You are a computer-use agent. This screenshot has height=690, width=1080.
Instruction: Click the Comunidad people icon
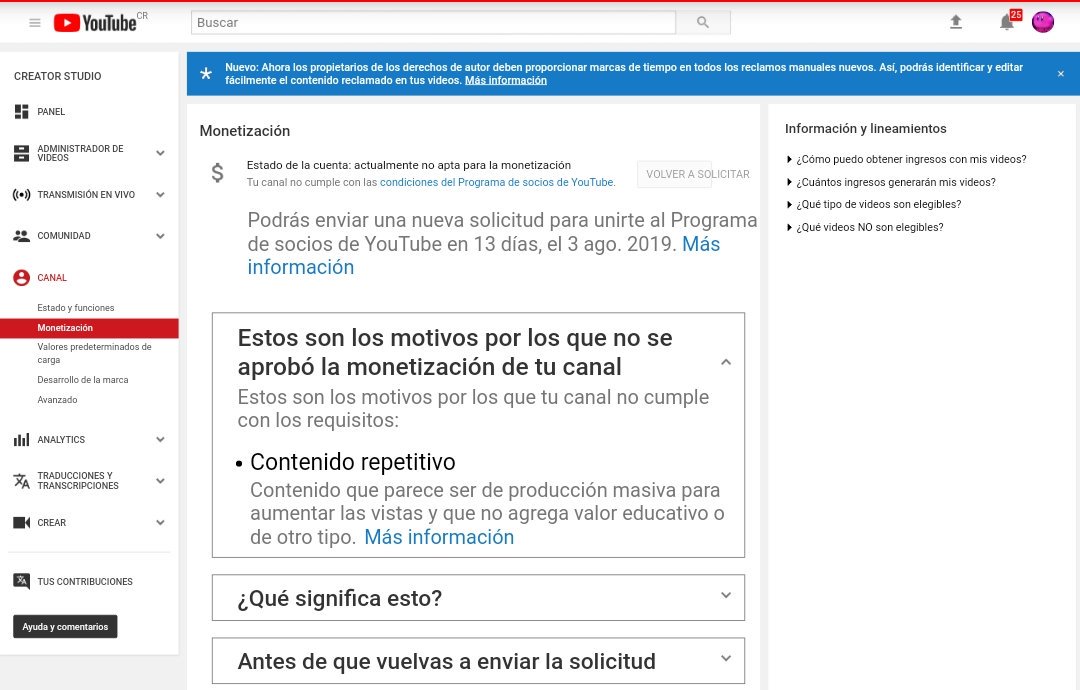(21, 236)
